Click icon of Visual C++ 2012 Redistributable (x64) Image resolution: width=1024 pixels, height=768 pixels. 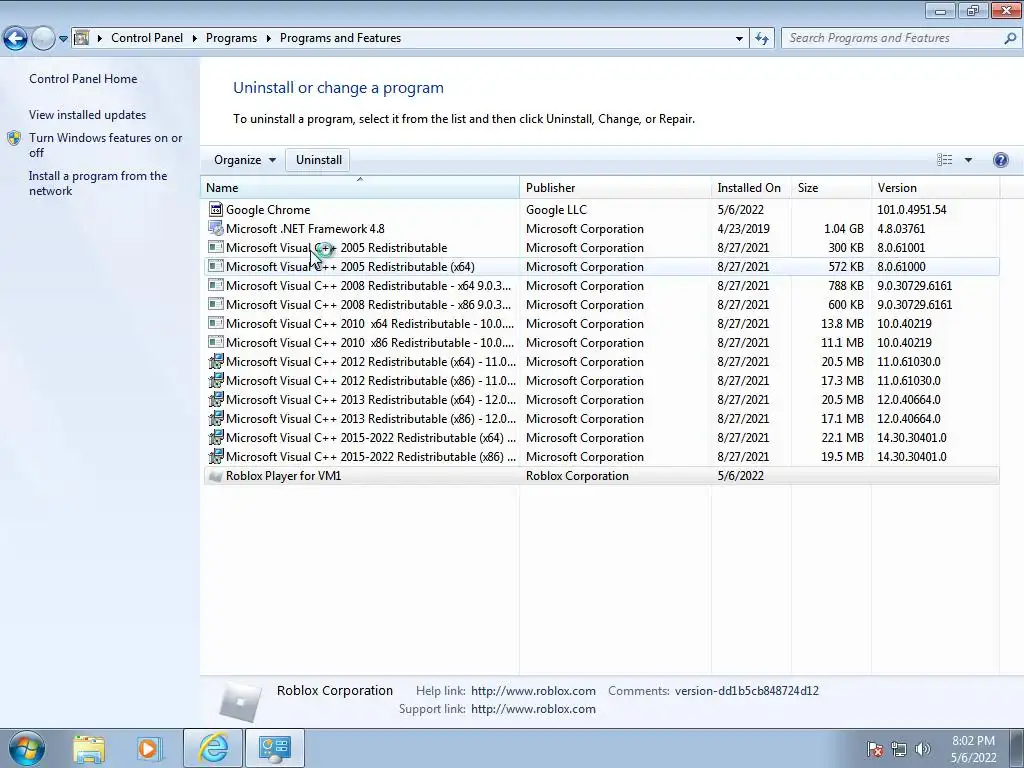216,362
